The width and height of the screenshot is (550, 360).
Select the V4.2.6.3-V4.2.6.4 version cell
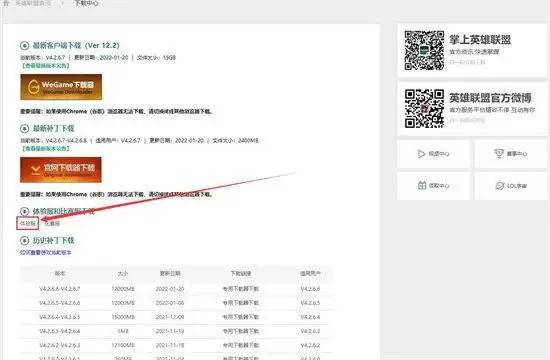(x=60, y=331)
